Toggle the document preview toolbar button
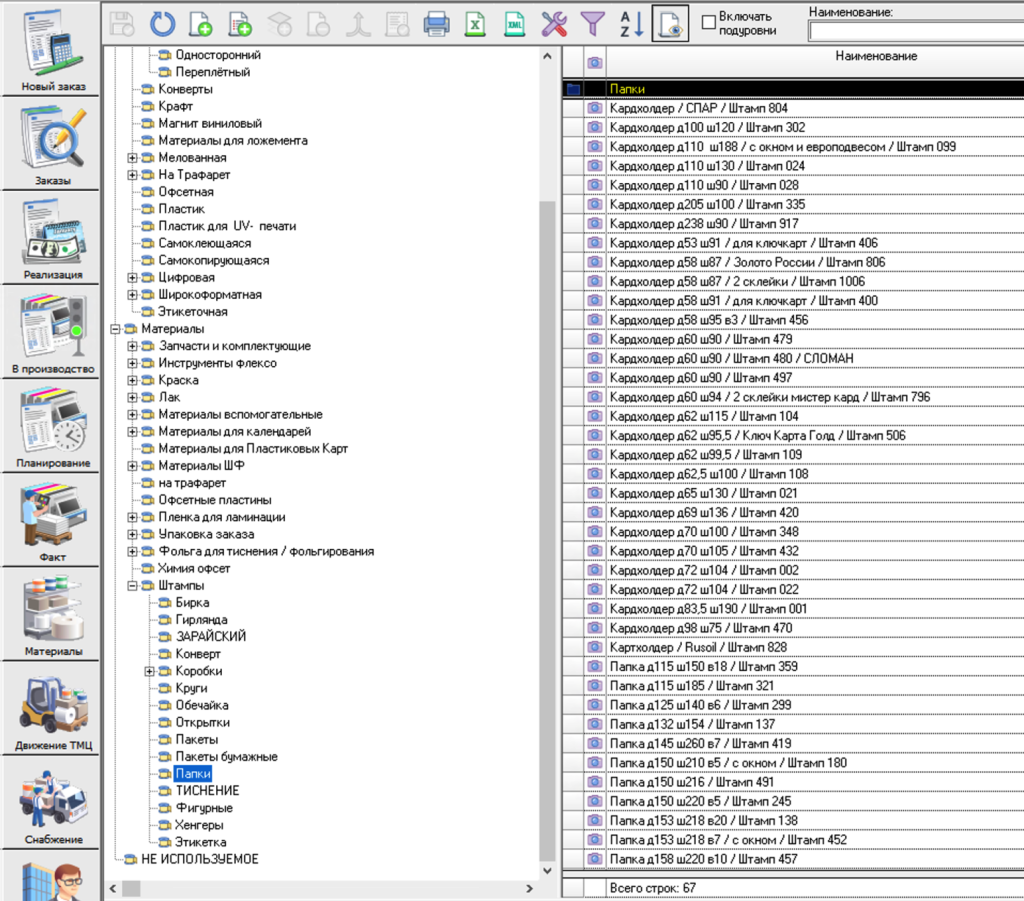 pos(670,24)
